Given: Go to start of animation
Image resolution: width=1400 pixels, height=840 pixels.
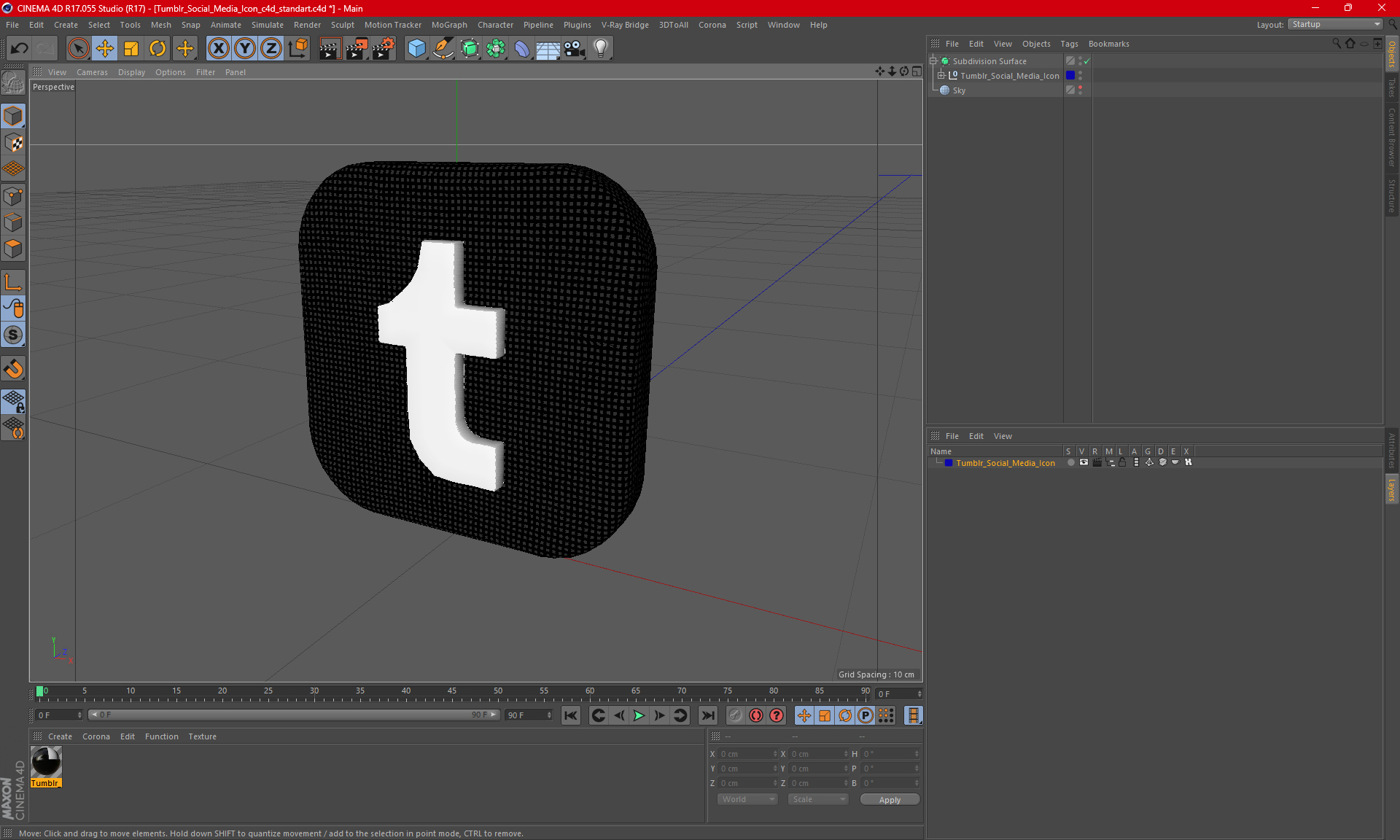Looking at the screenshot, I should (571, 715).
